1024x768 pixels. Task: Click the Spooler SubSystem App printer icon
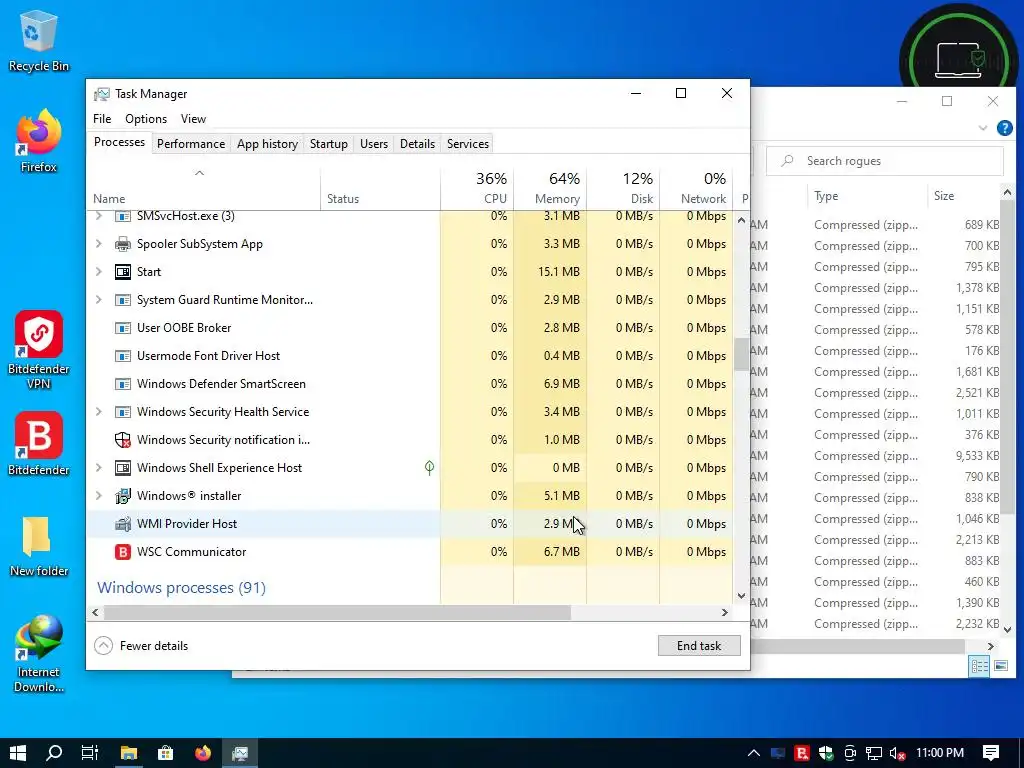point(123,244)
